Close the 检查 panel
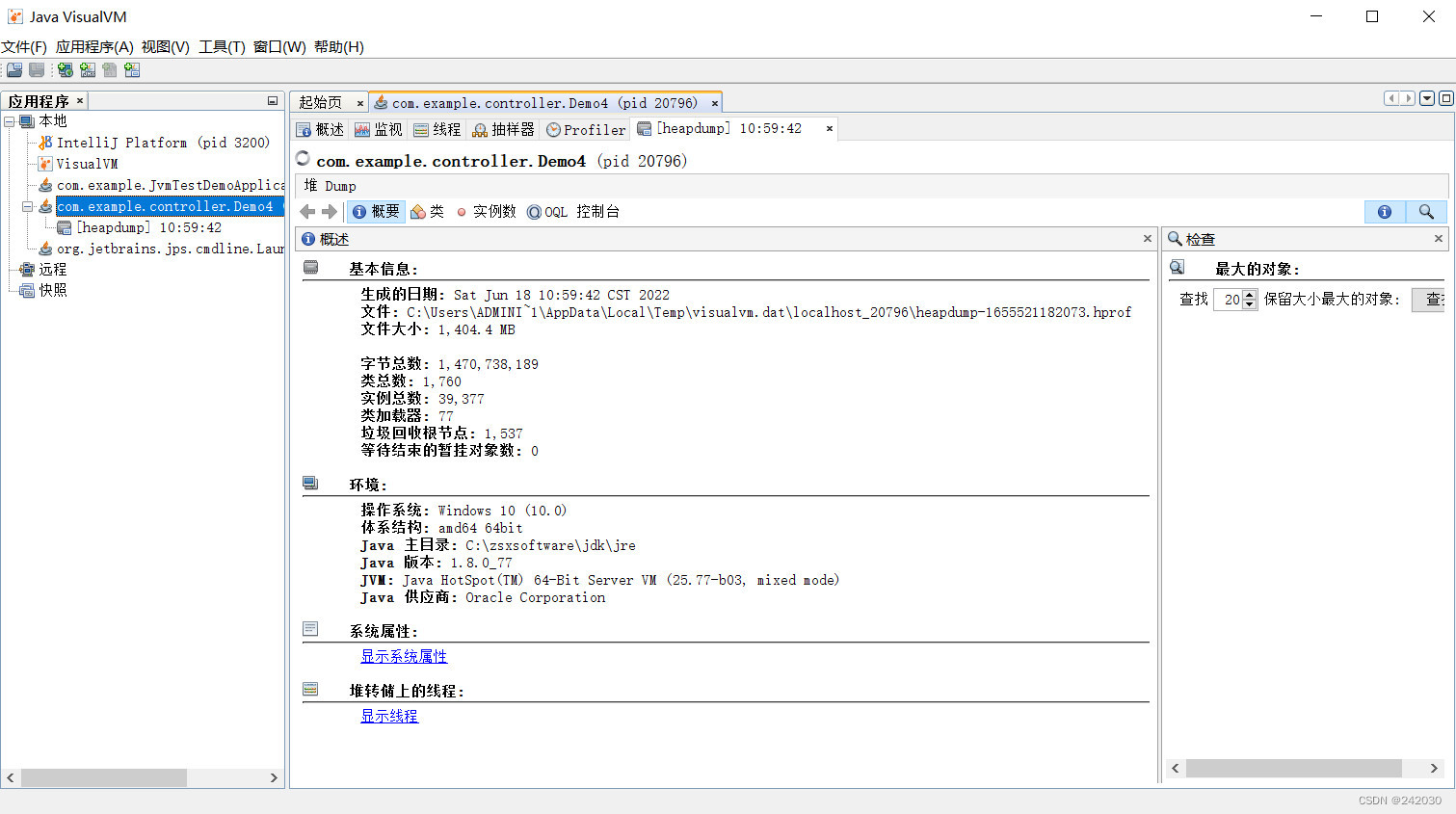 coord(1439,238)
